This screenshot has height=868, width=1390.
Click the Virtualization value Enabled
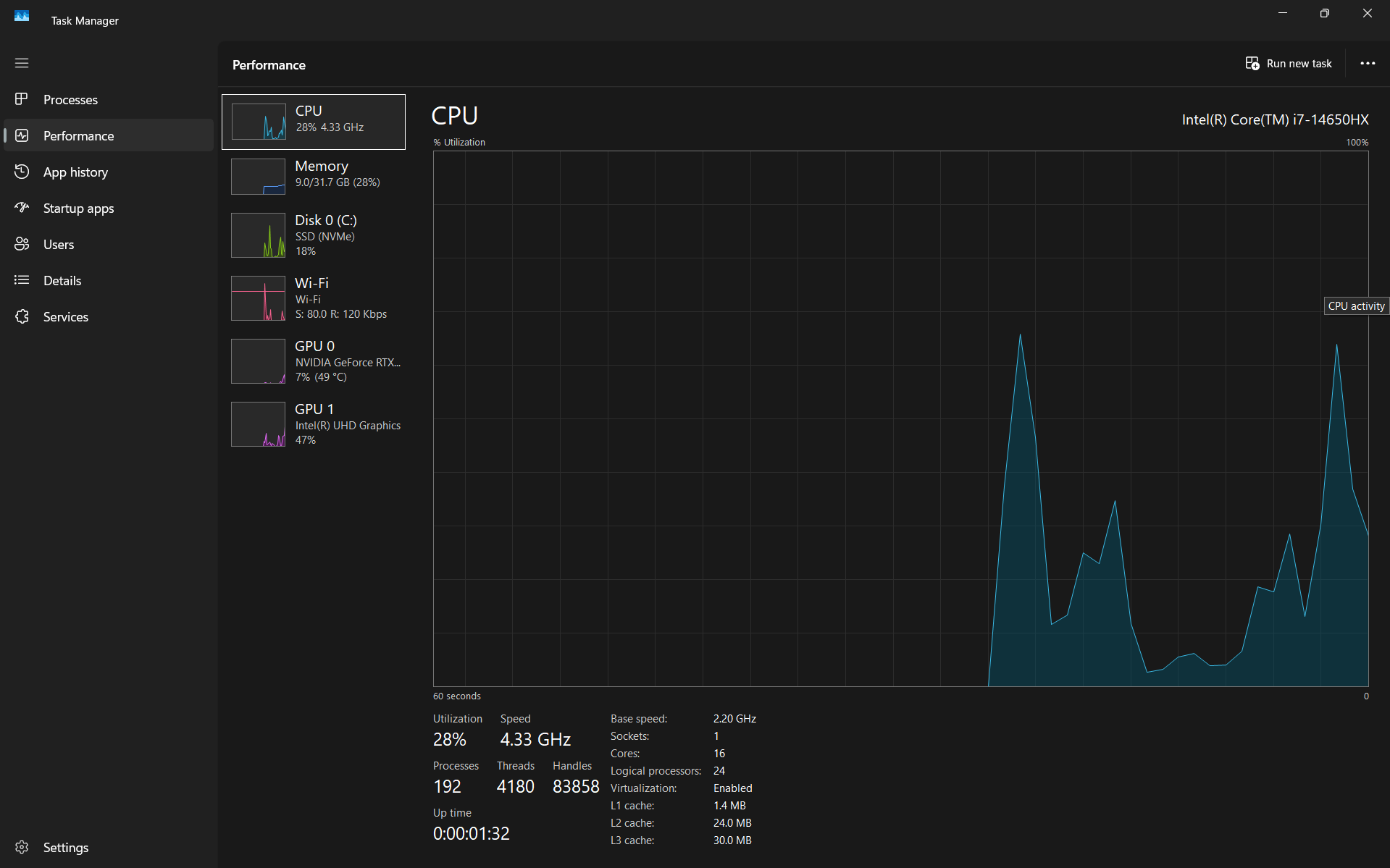[733, 788]
